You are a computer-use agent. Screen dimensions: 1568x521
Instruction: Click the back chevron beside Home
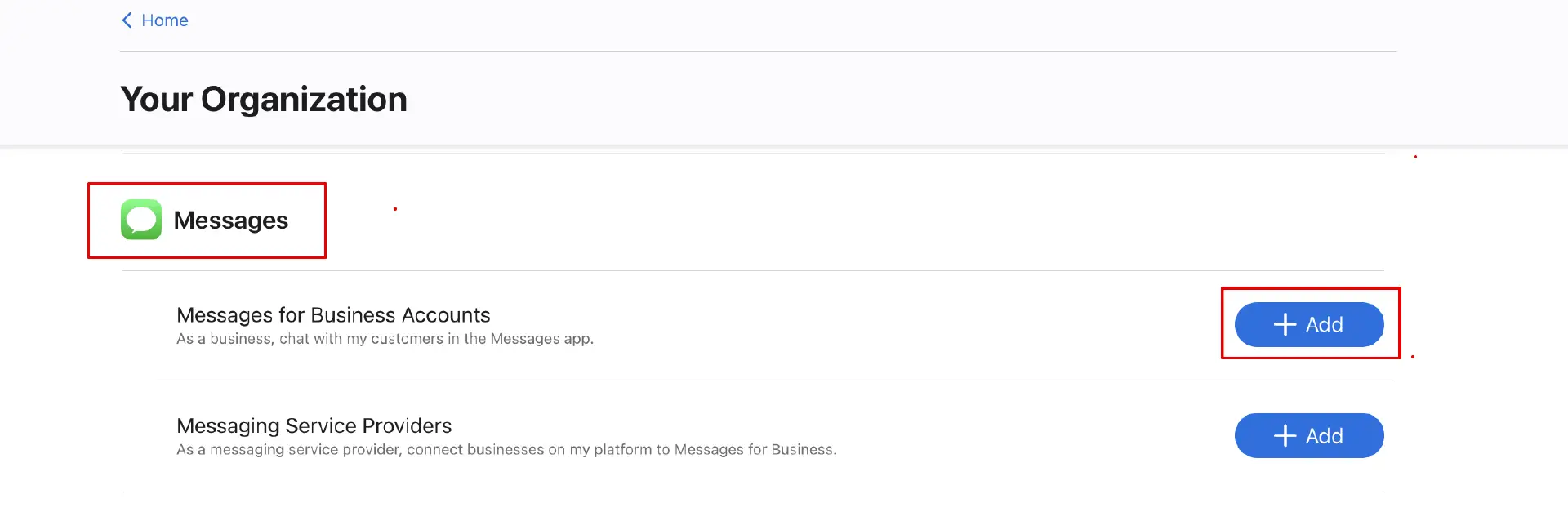(x=127, y=20)
